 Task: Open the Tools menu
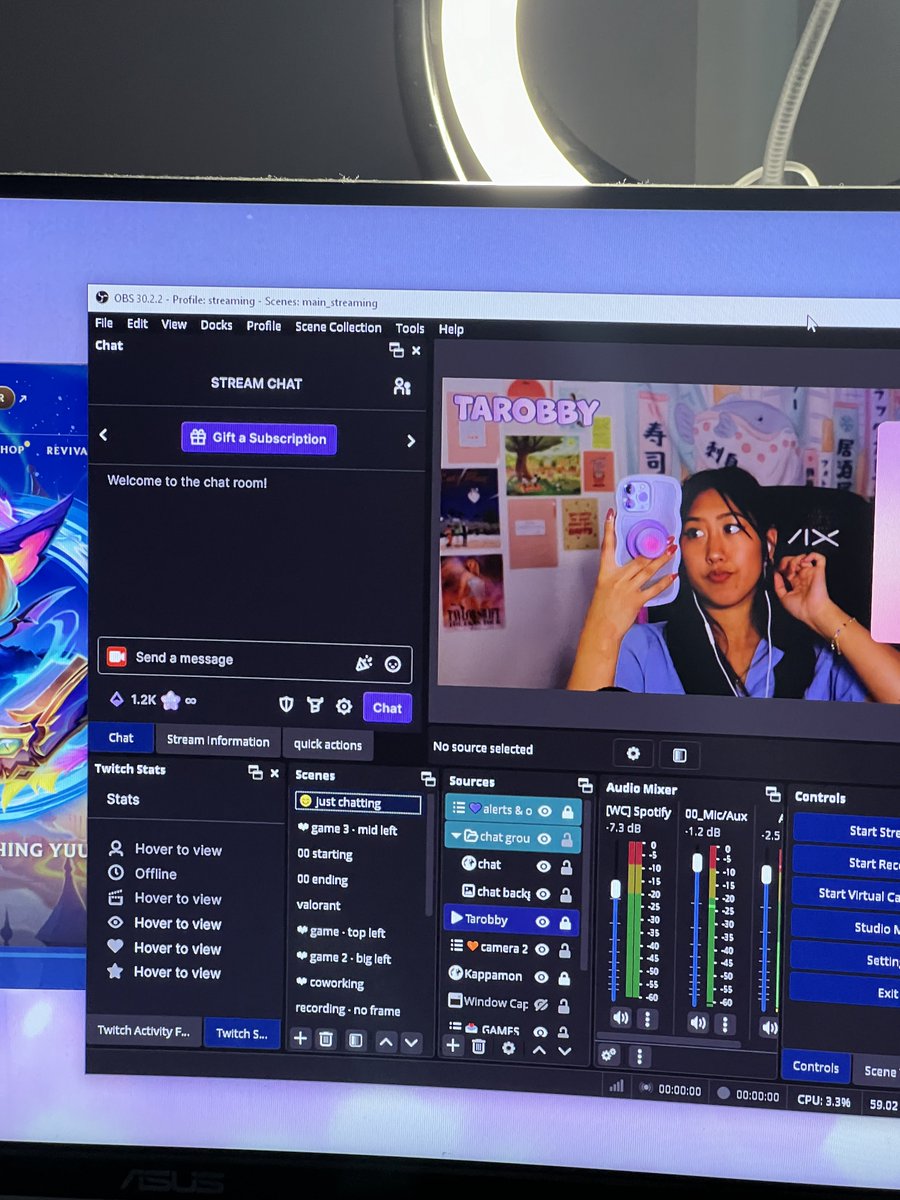(x=410, y=328)
